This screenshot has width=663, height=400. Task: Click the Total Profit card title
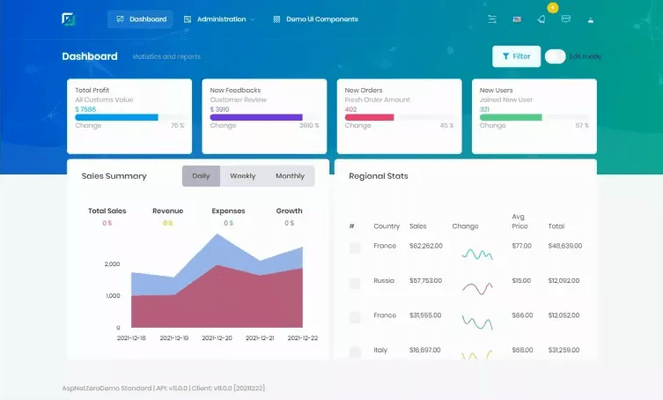[x=92, y=90]
